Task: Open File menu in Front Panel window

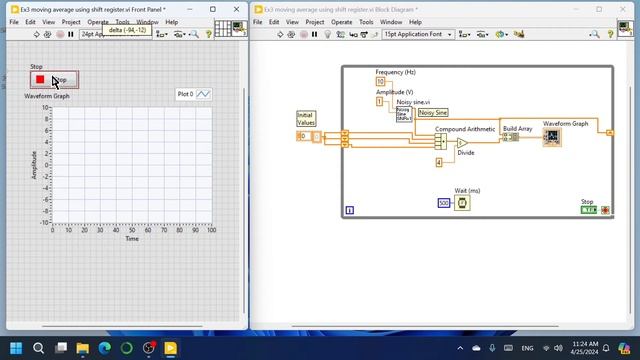Action: (14, 22)
